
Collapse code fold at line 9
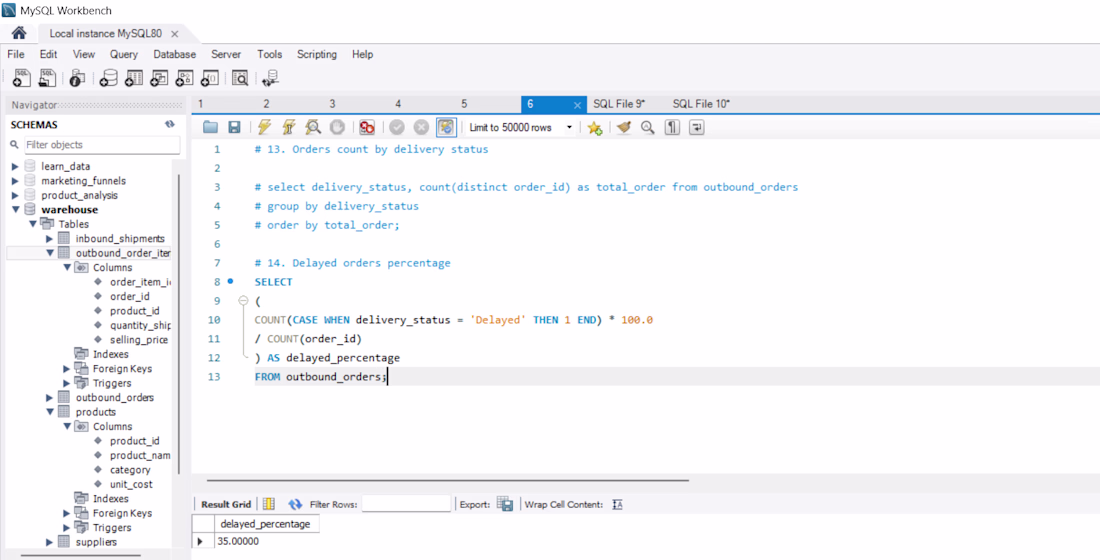click(243, 300)
